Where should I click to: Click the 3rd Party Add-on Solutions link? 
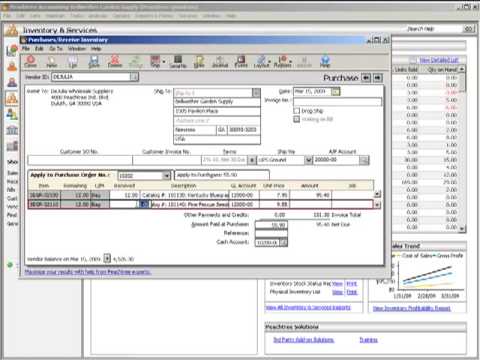pyautogui.click(x=303, y=340)
